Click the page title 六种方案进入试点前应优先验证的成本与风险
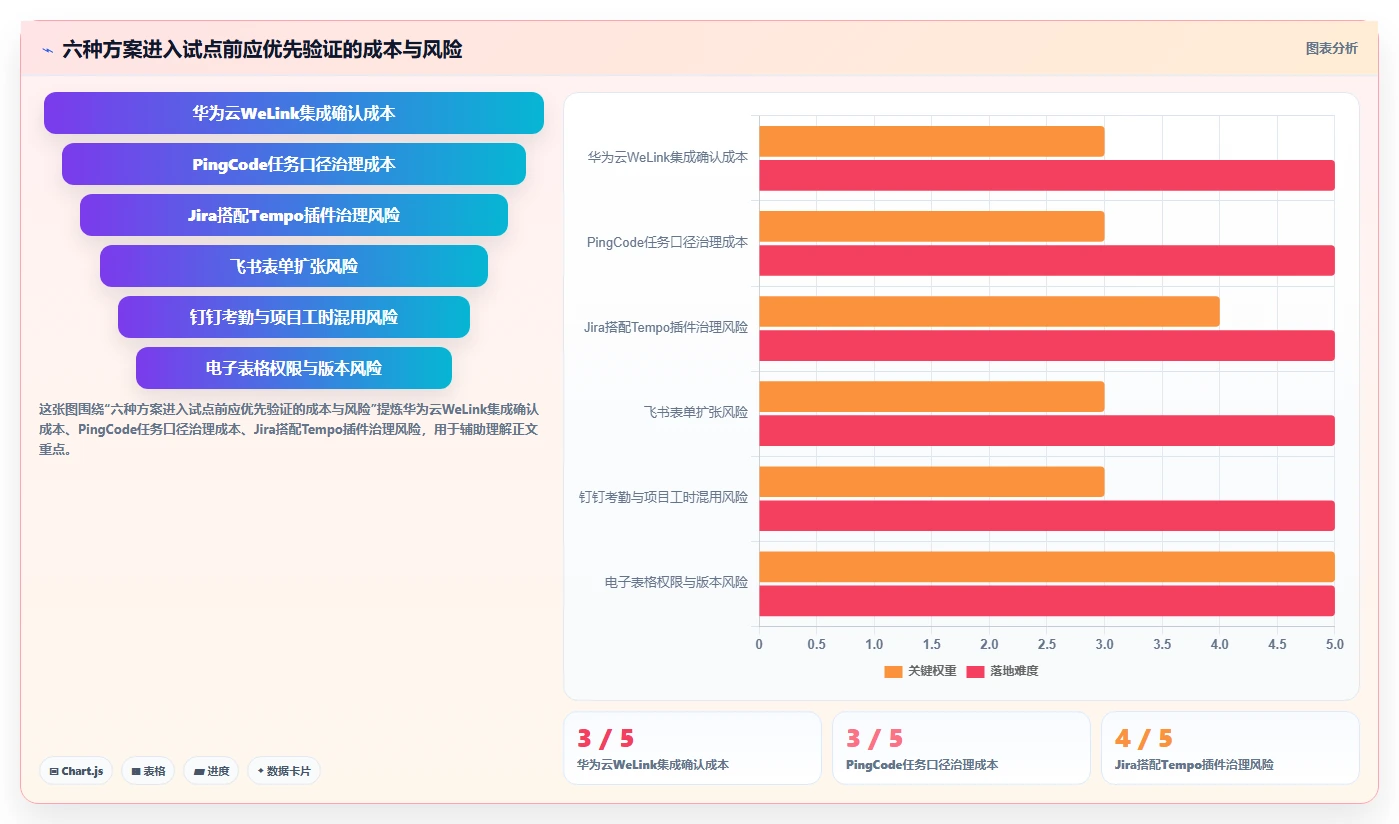The height and width of the screenshot is (824, 1399). 262,50
